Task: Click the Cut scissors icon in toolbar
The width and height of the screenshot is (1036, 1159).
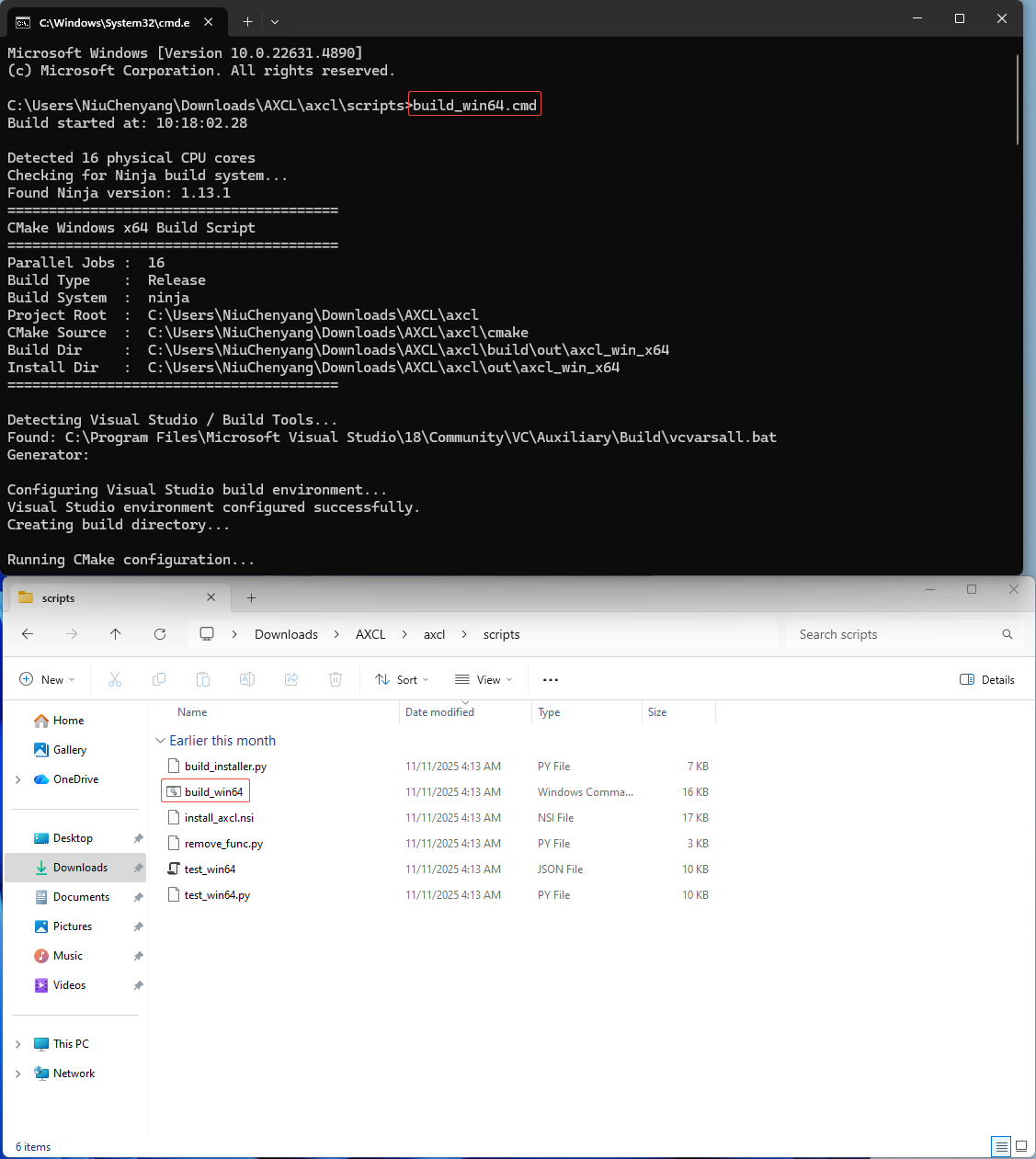Action: pos(115,679)
